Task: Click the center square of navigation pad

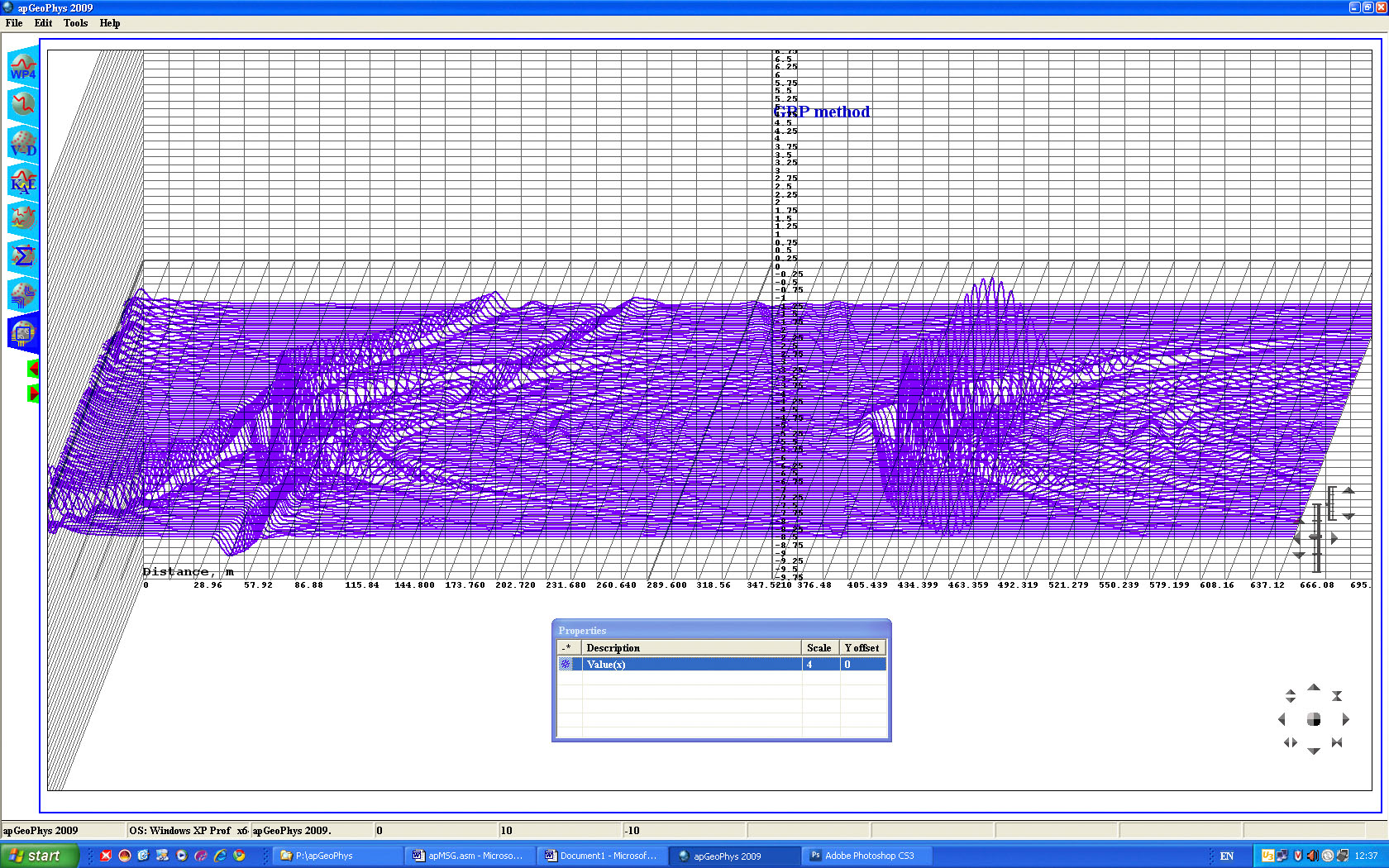Action: (x=1313, y=719)
